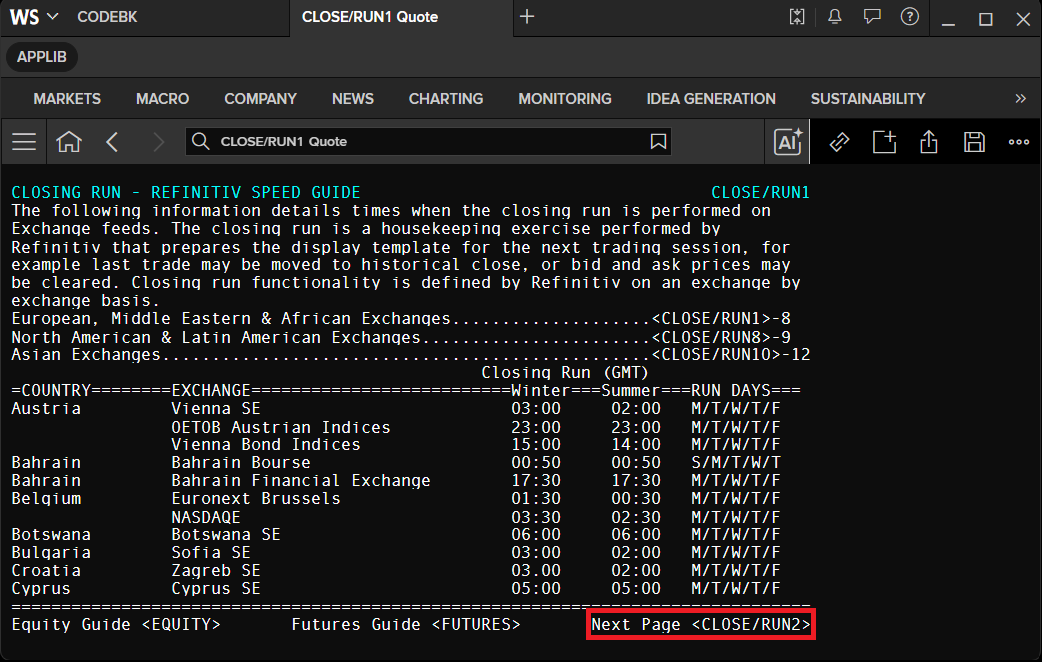Open the notifications bell
Viewport: 1042px width, 662px height.
(x=835, y=17)
